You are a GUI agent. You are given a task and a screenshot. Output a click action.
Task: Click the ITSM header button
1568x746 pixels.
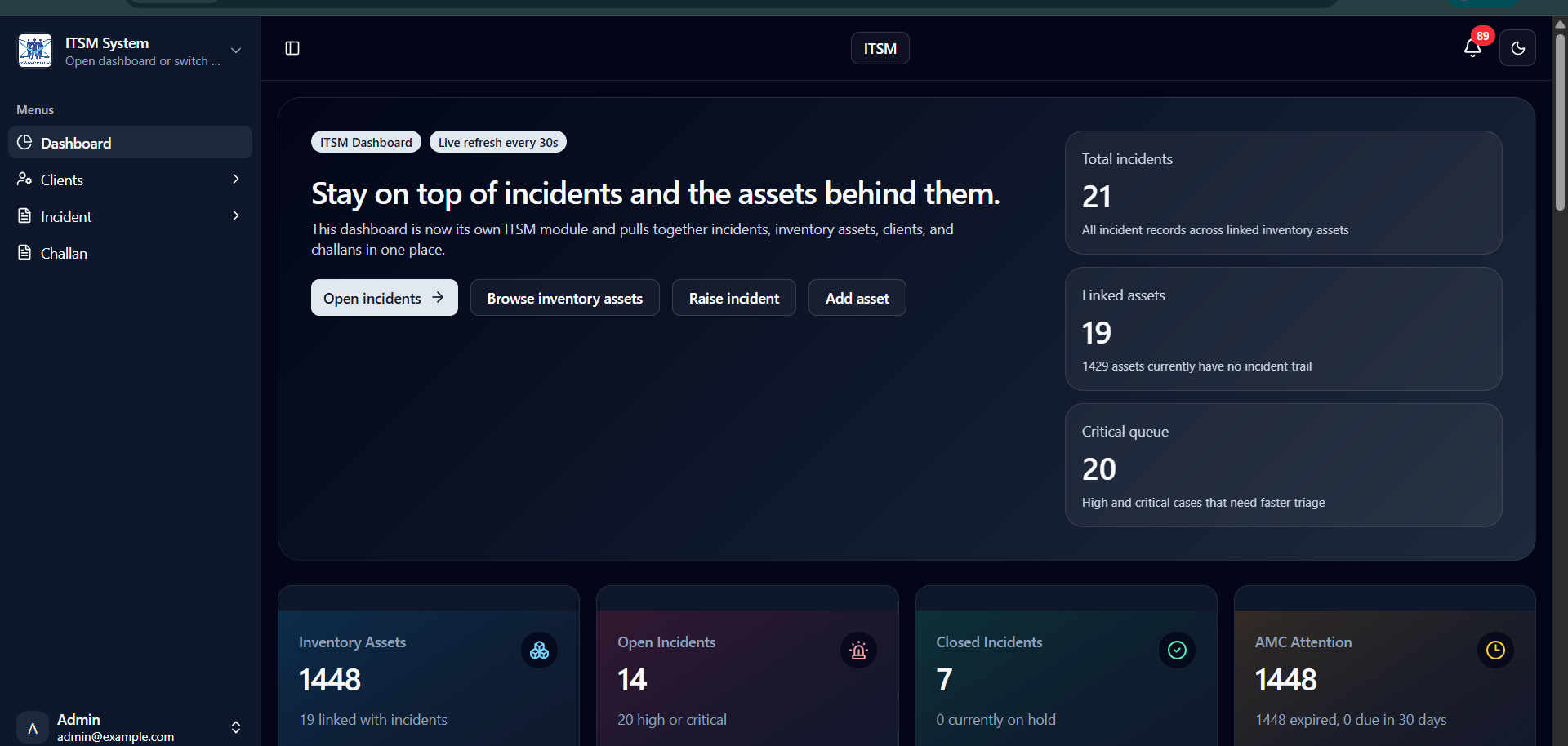point(880,48)
